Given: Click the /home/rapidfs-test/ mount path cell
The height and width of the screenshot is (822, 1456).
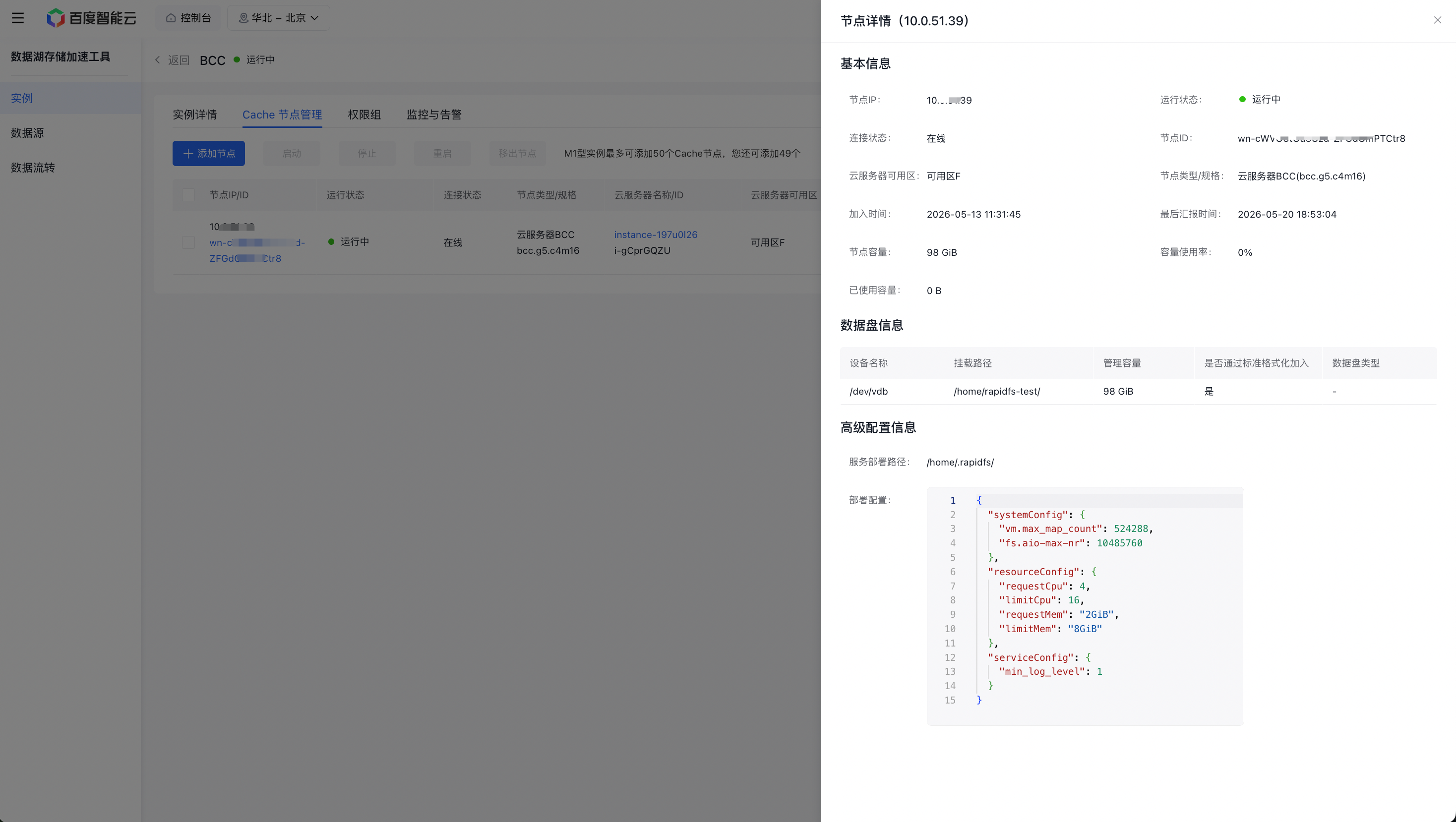Looking at the screenshot, I should tap(996, 392).
